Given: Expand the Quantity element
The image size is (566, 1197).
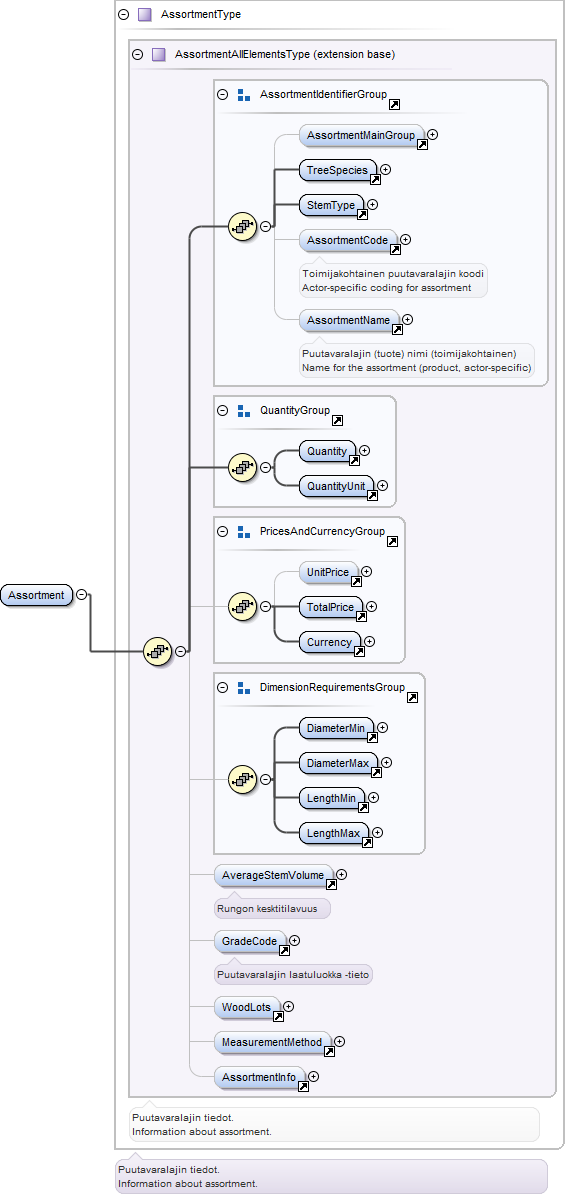Looking at the screenshot, I should [364, 450].
